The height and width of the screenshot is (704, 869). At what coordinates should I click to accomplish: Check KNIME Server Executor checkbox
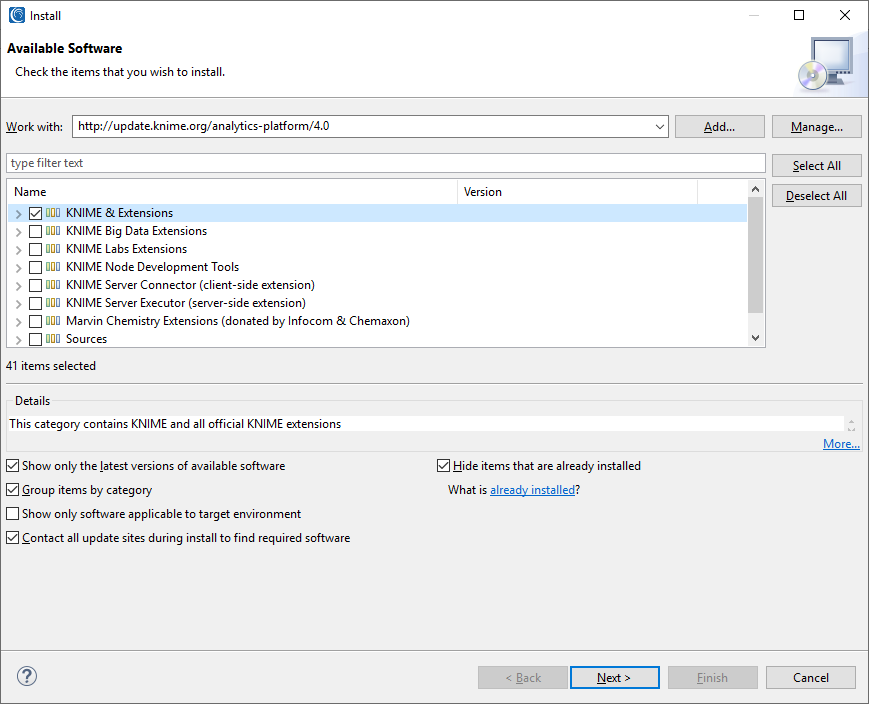[35, 303]
